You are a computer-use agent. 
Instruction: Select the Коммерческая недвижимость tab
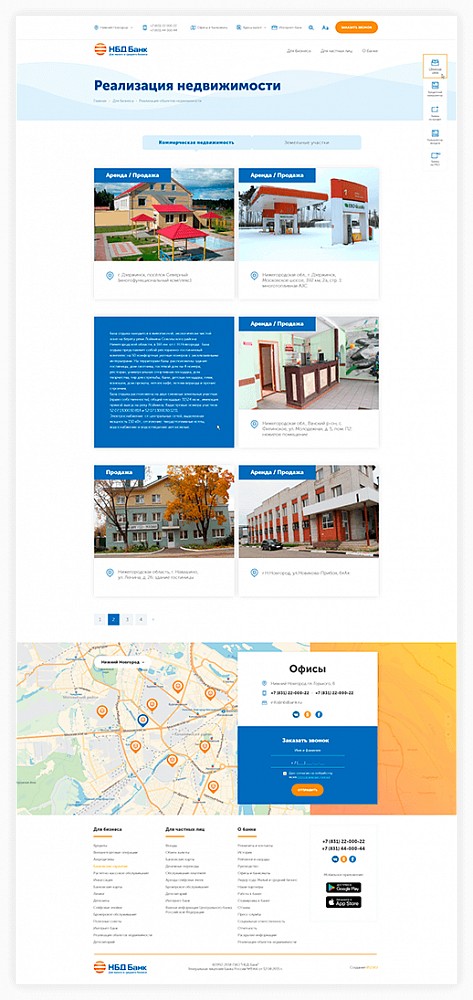196,142
